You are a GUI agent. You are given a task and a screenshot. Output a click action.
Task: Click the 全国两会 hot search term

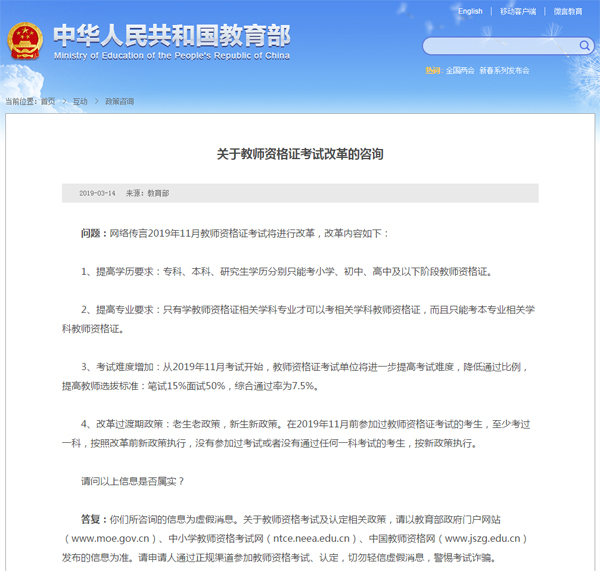460,71
